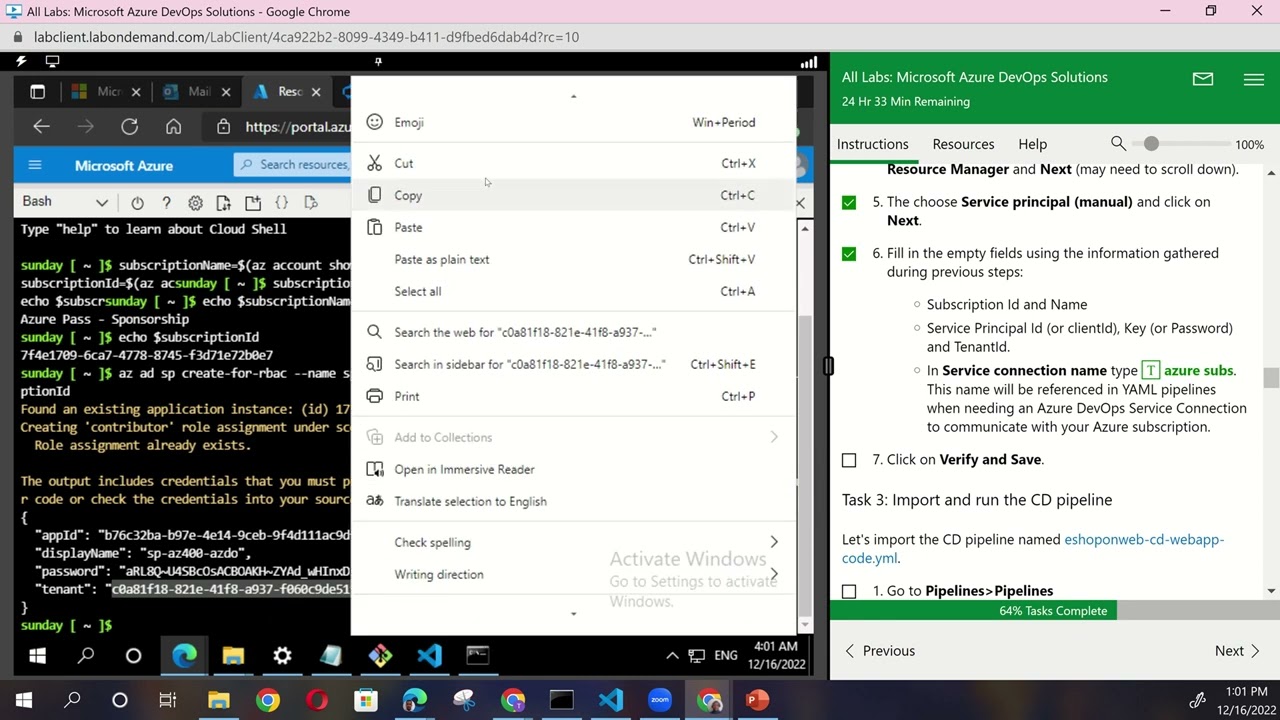Open the Bash shell type dropdown
This screenshot has height=720, width=1280.
point(65,202)
